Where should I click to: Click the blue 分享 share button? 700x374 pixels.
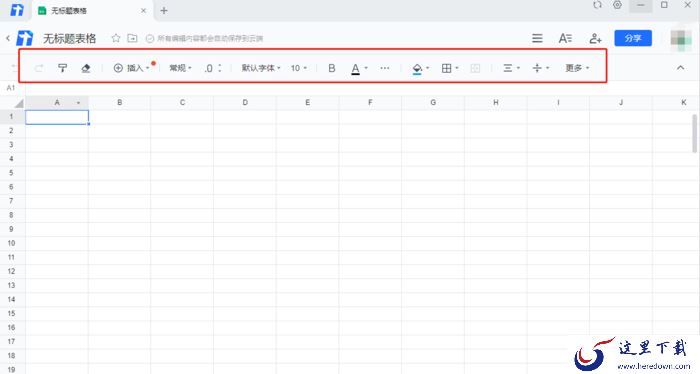pos(633,38)
